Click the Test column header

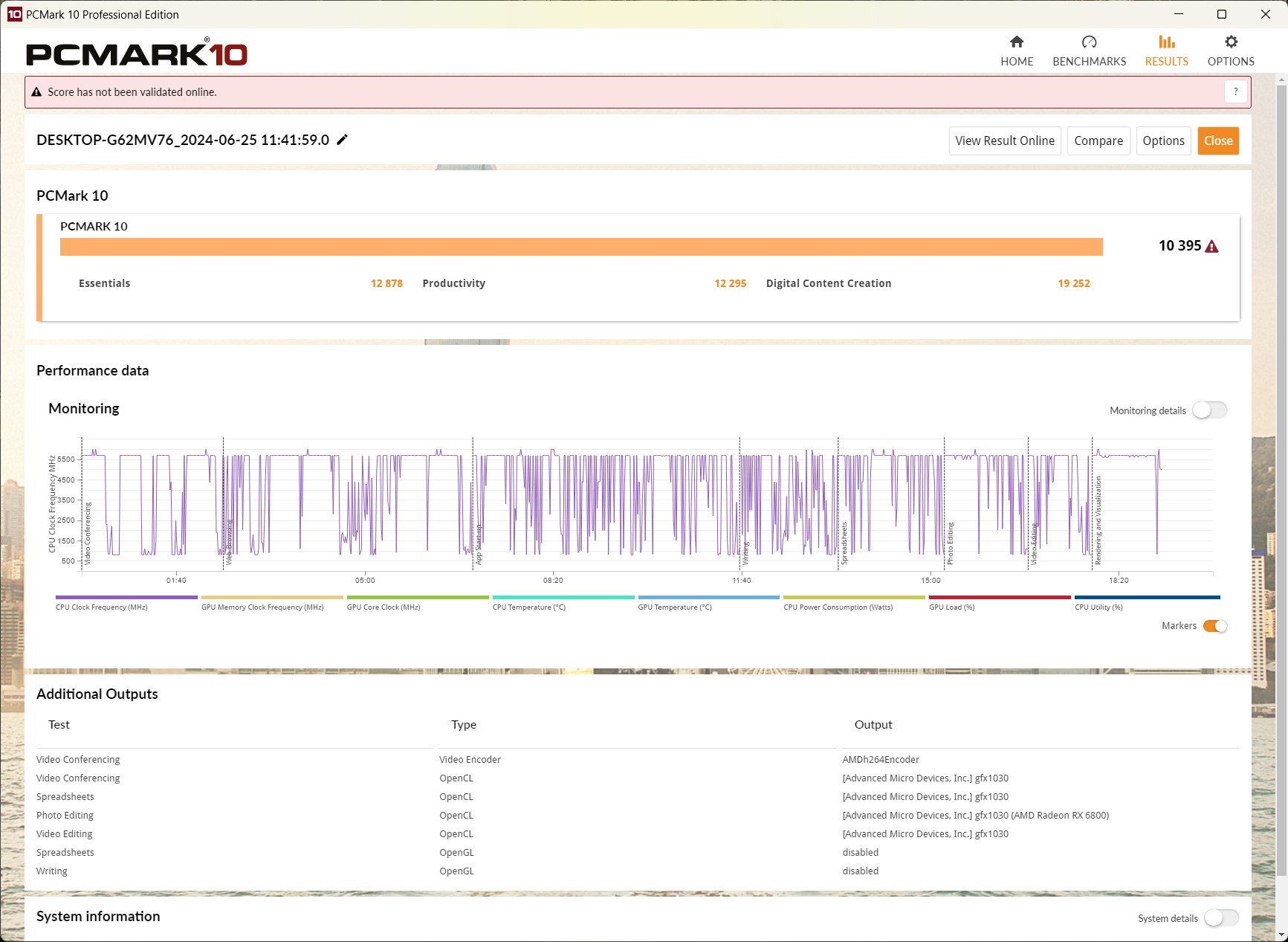[x=59, y=725]
